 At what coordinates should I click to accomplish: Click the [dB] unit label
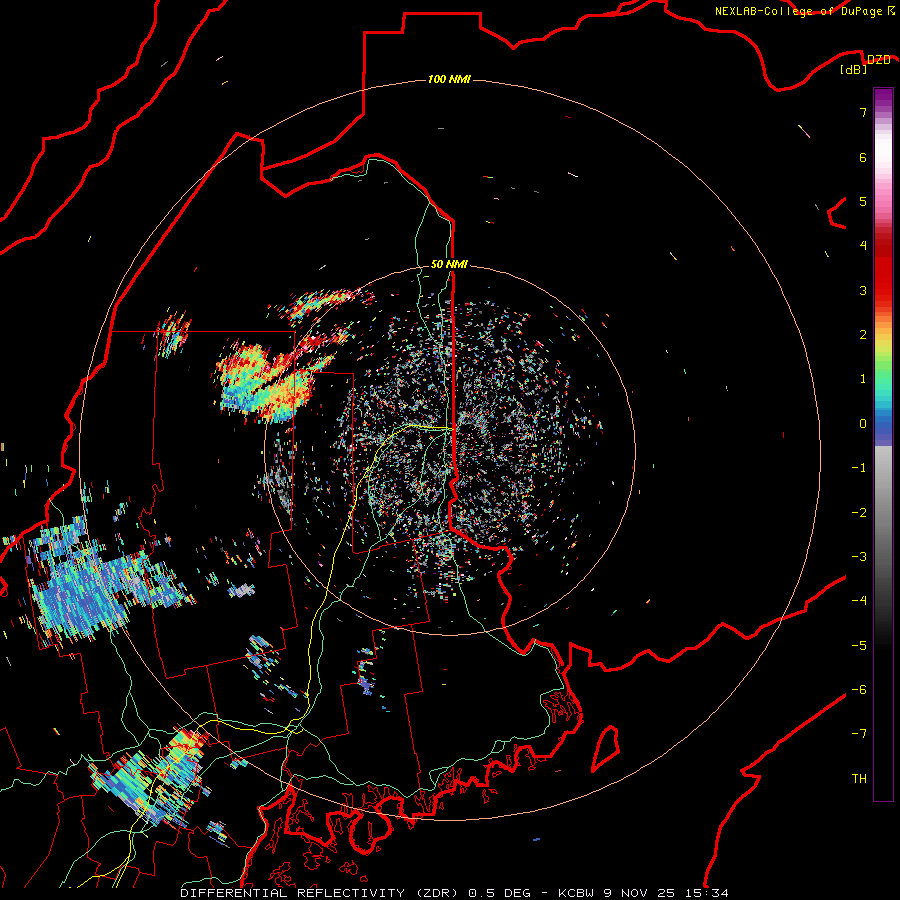click(854, 69)
